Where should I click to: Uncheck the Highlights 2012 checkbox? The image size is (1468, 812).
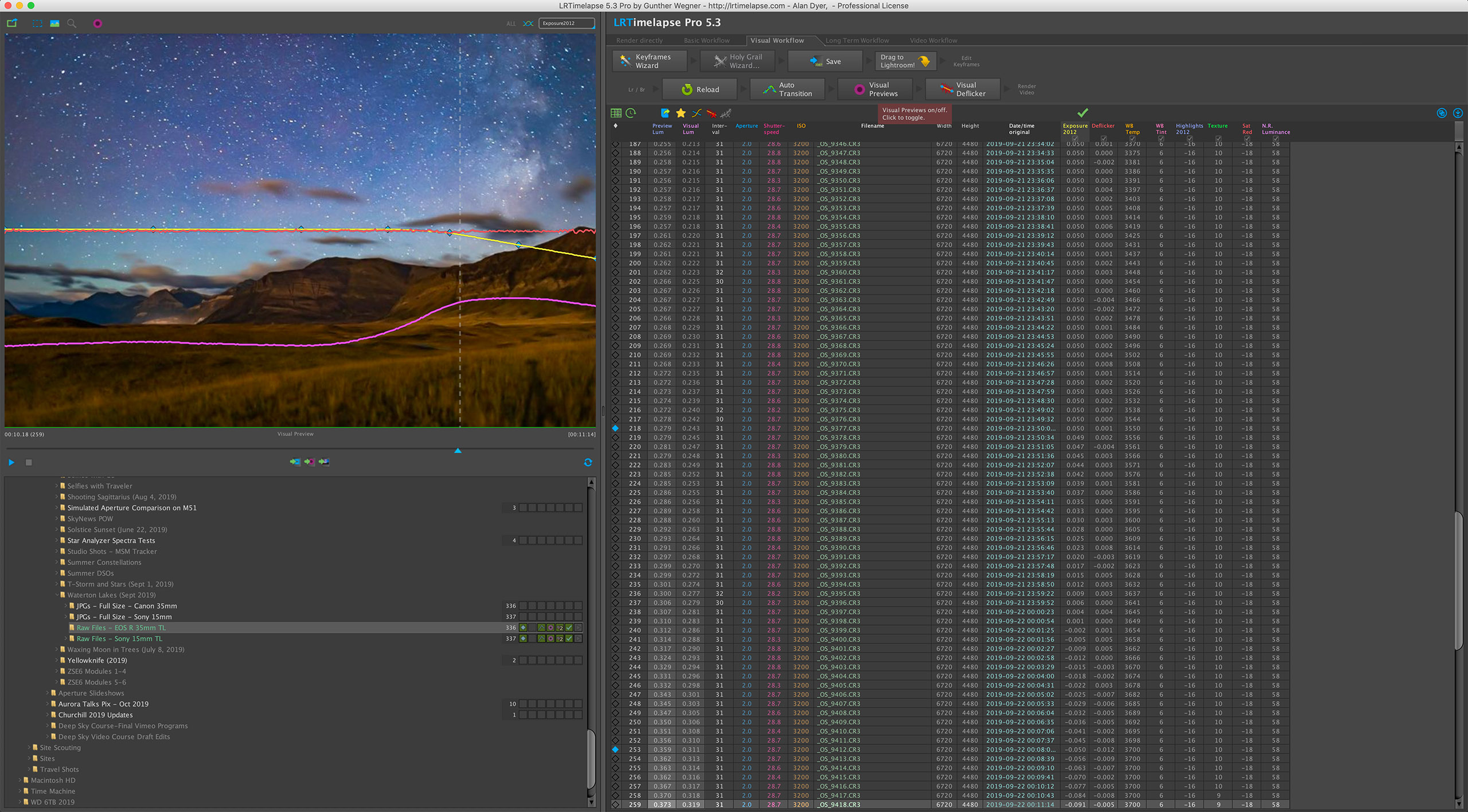1190,138
